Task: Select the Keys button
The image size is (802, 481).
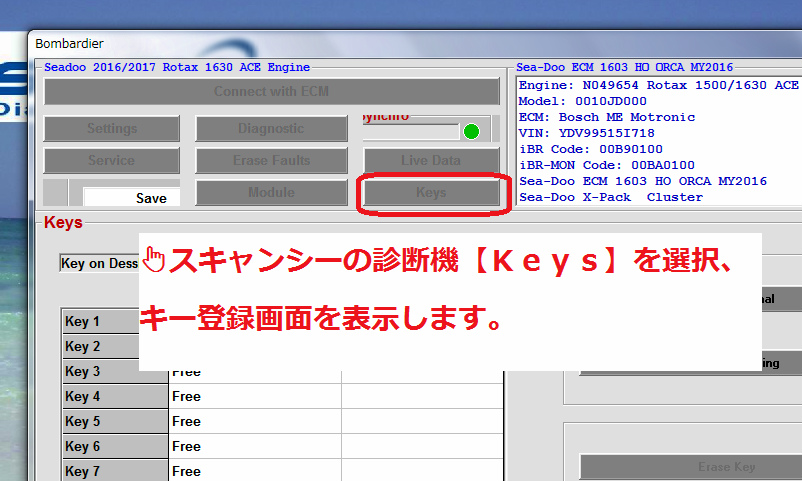Action: click(x=431, y=193)
